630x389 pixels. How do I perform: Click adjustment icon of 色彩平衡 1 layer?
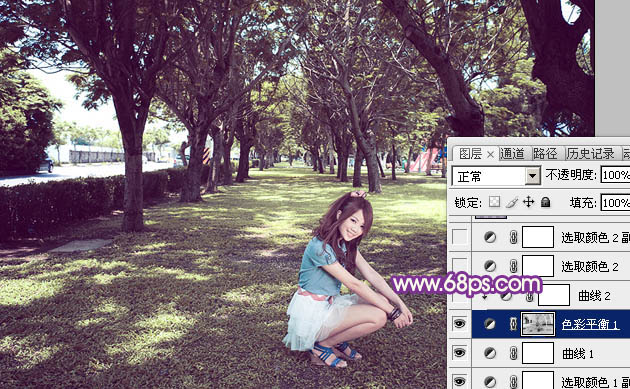(x=490, y=323)
